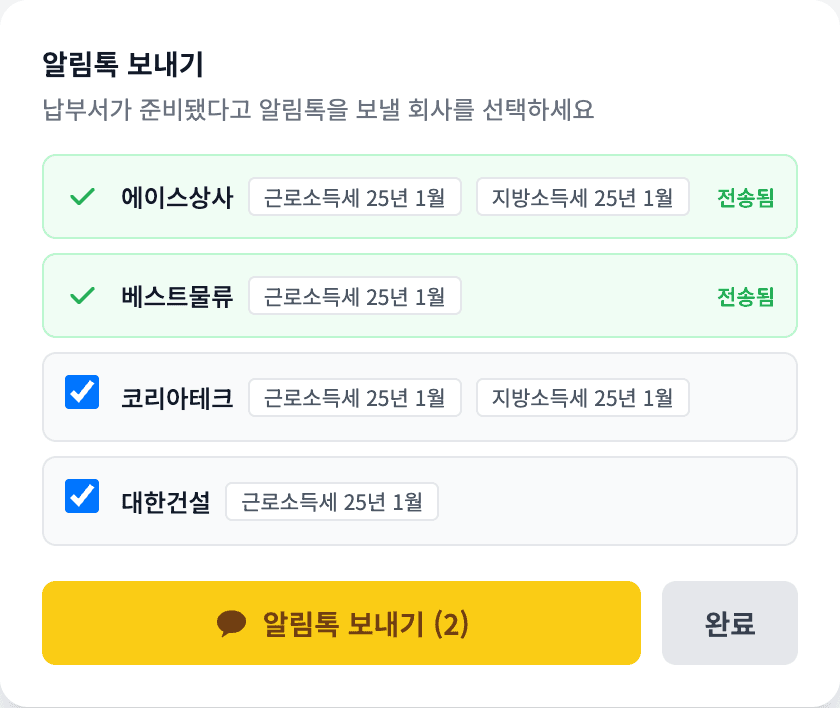Select the 대한건설 company name
The width and height of the screenshot is (840, 708).
coord(166,501)
